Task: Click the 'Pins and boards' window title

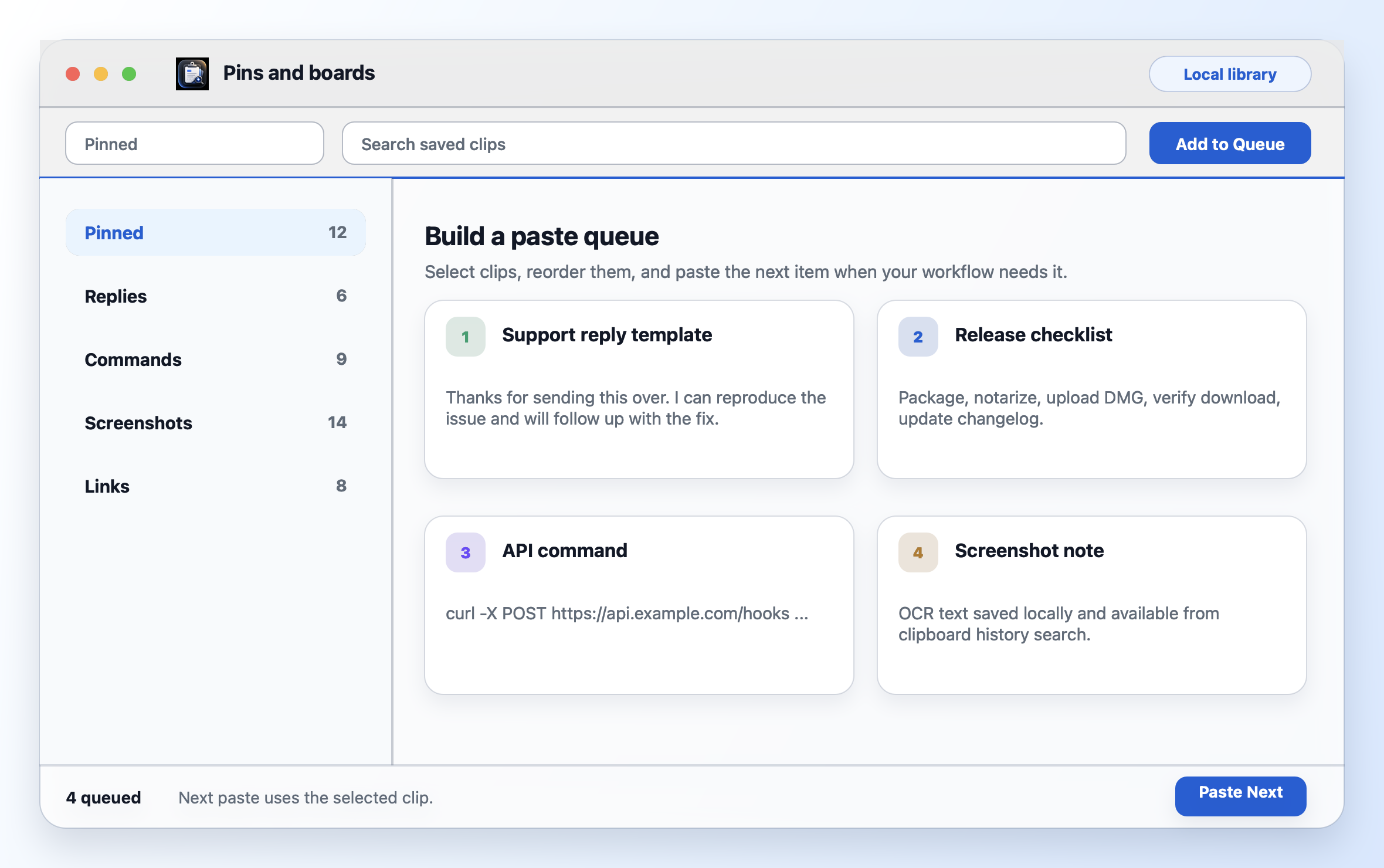Action: point(299,73)
